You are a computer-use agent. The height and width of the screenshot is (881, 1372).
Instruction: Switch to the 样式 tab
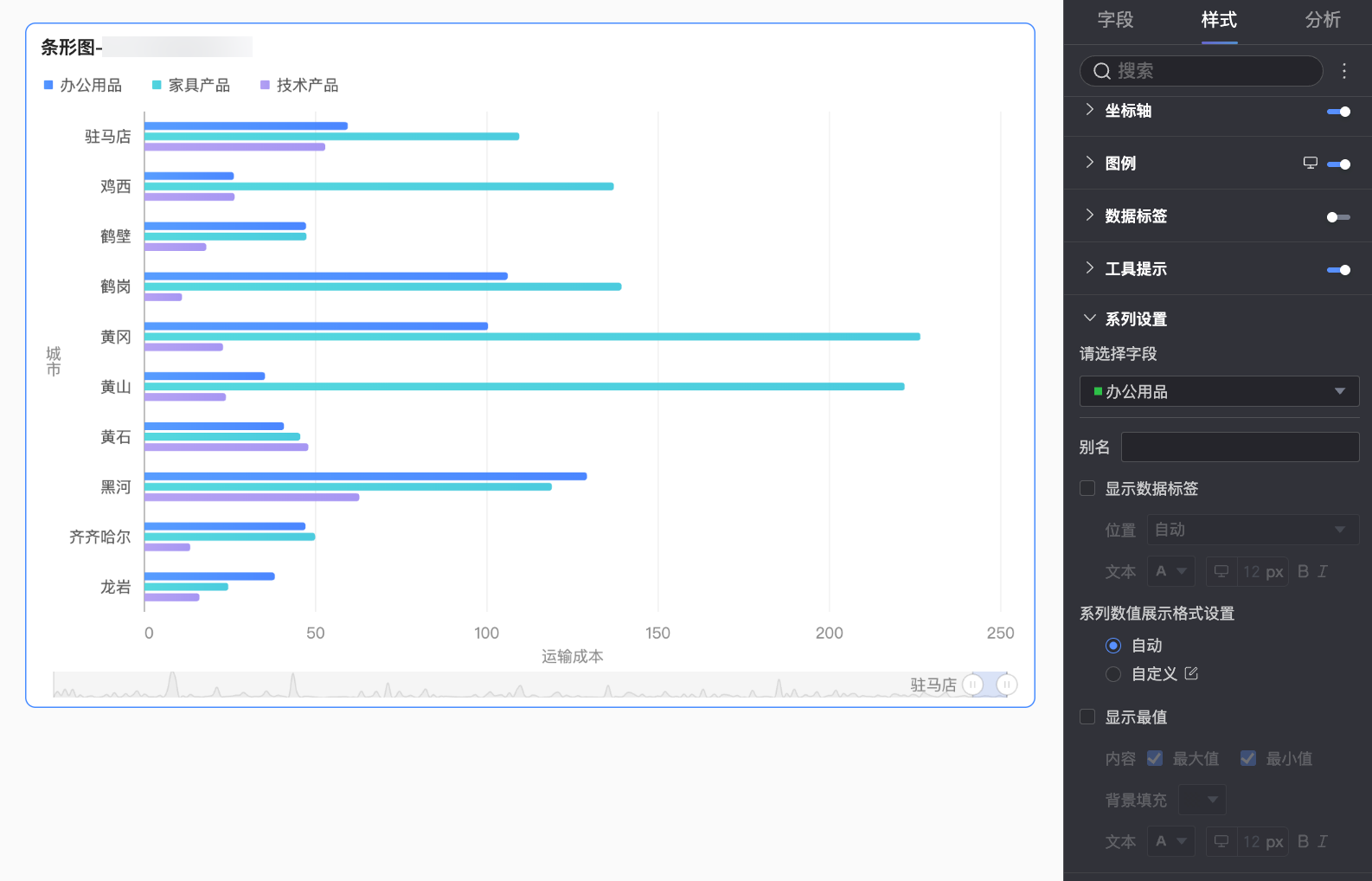tap(1219, 20)
